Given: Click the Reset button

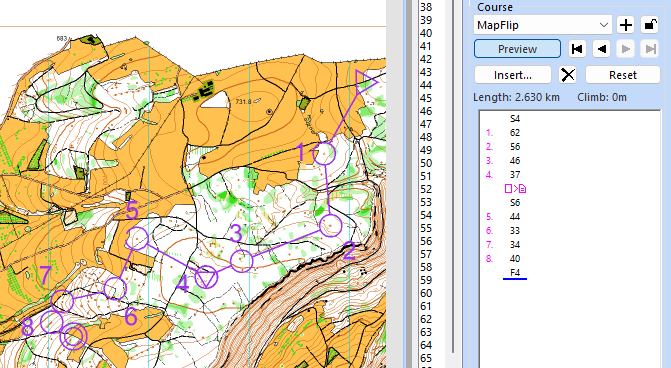Looking at the screenshot, I should click(623, 75).
